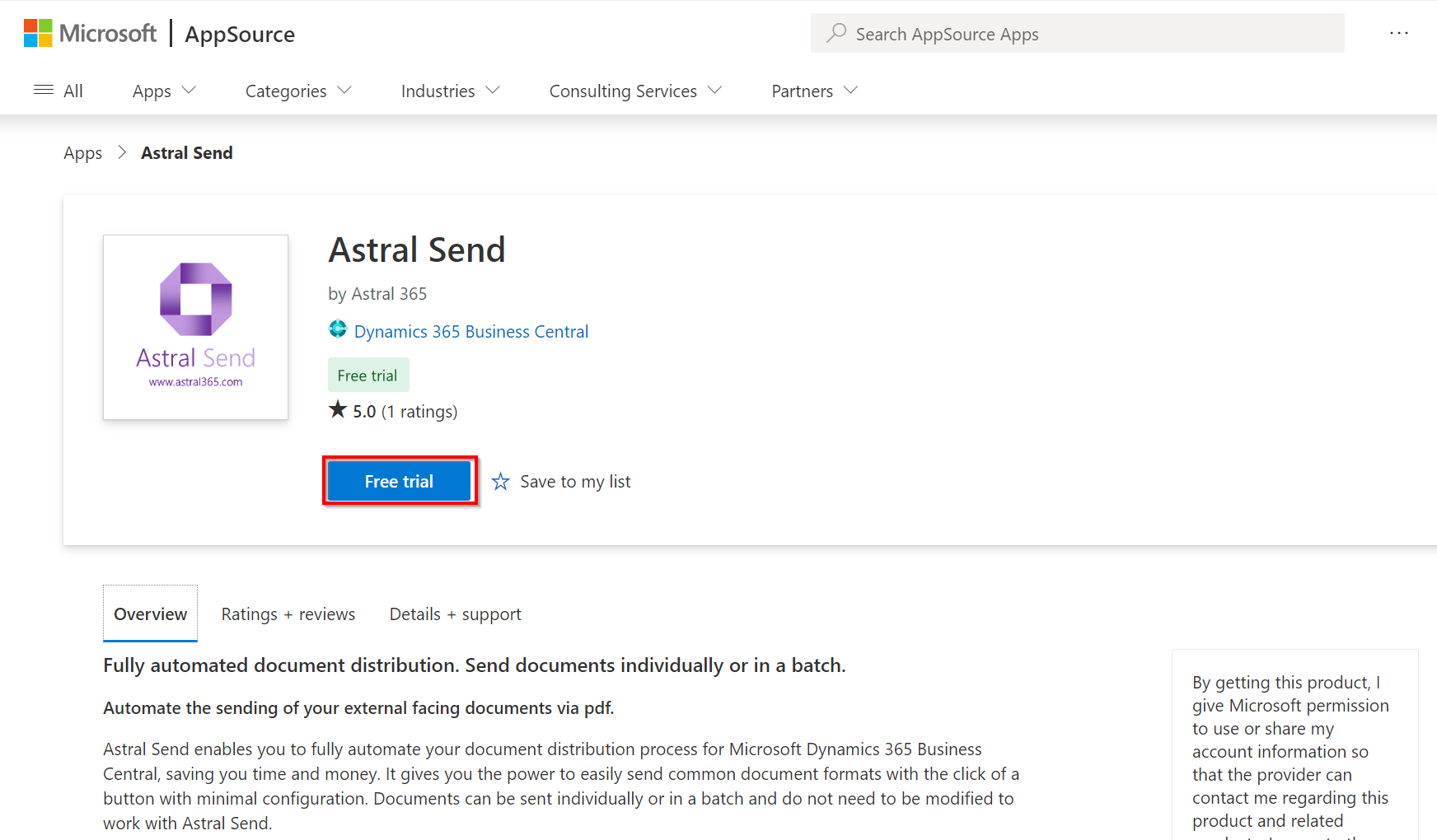Click the Astral Send logo thumbnail
Viewport: 1437px width, 840px height.
pyautogui.click(x=195, y=327)
